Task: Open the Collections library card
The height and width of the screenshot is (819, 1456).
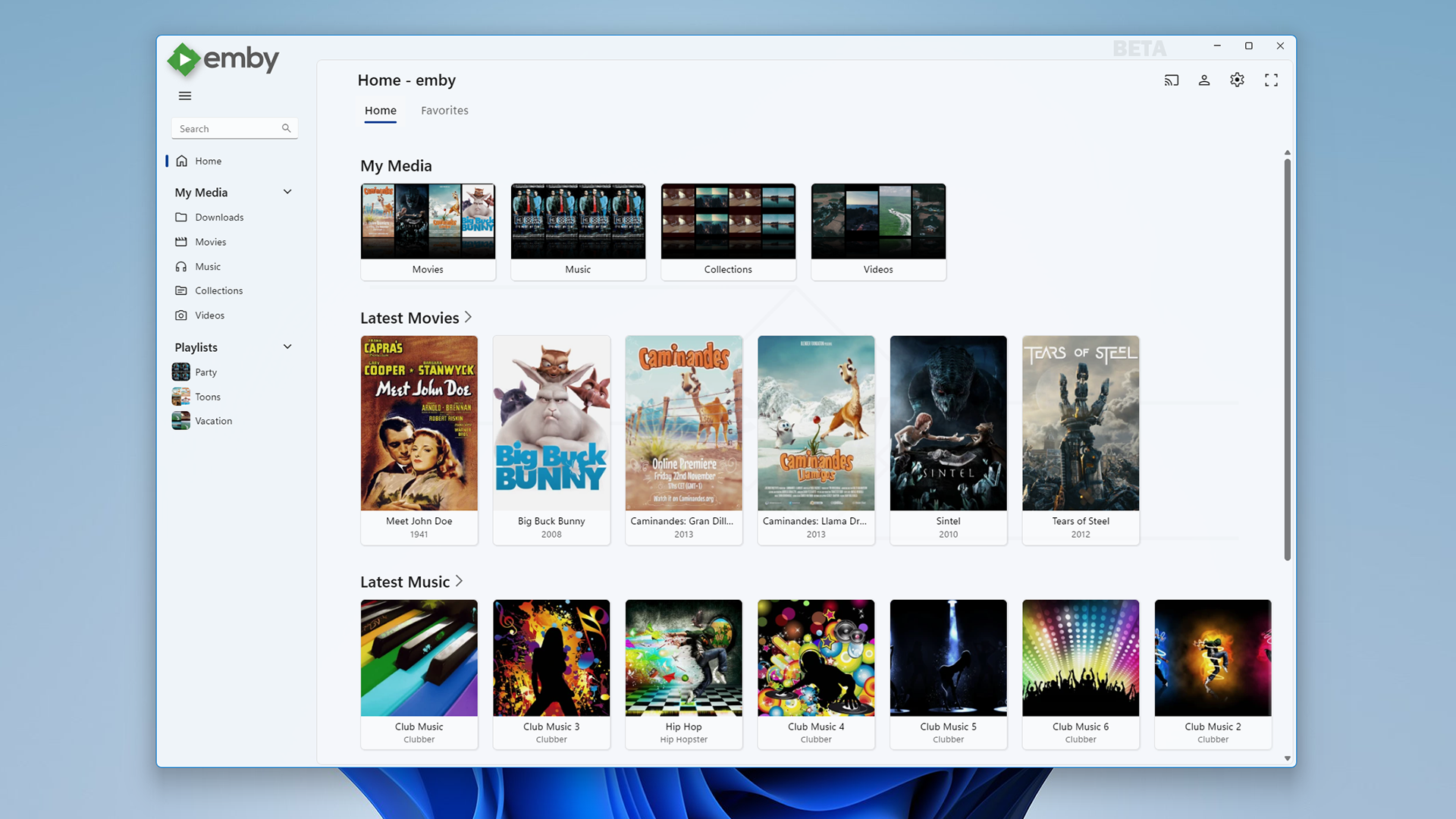Action: click(728, 232)
